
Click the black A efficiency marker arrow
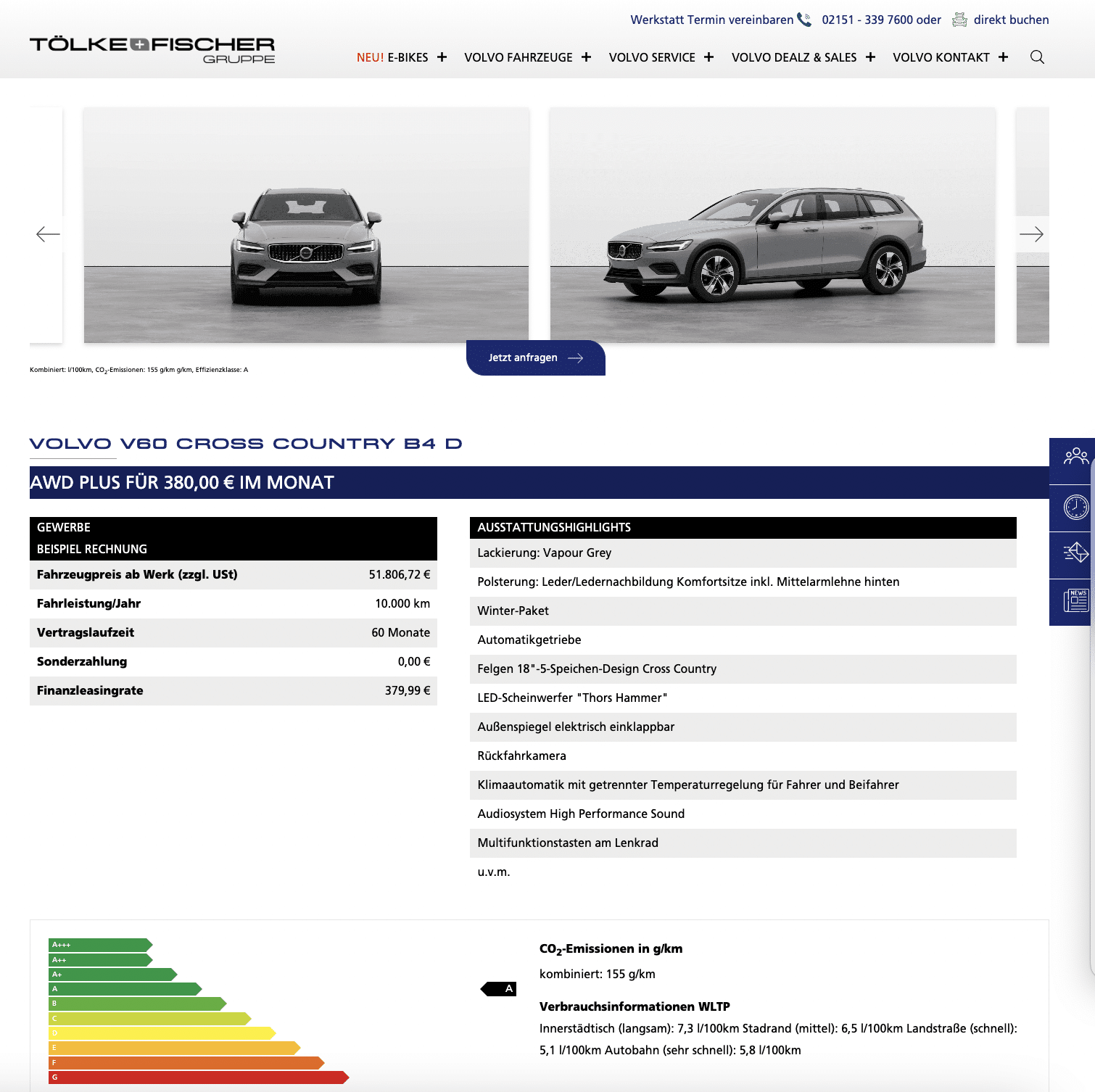pos(498,989)
